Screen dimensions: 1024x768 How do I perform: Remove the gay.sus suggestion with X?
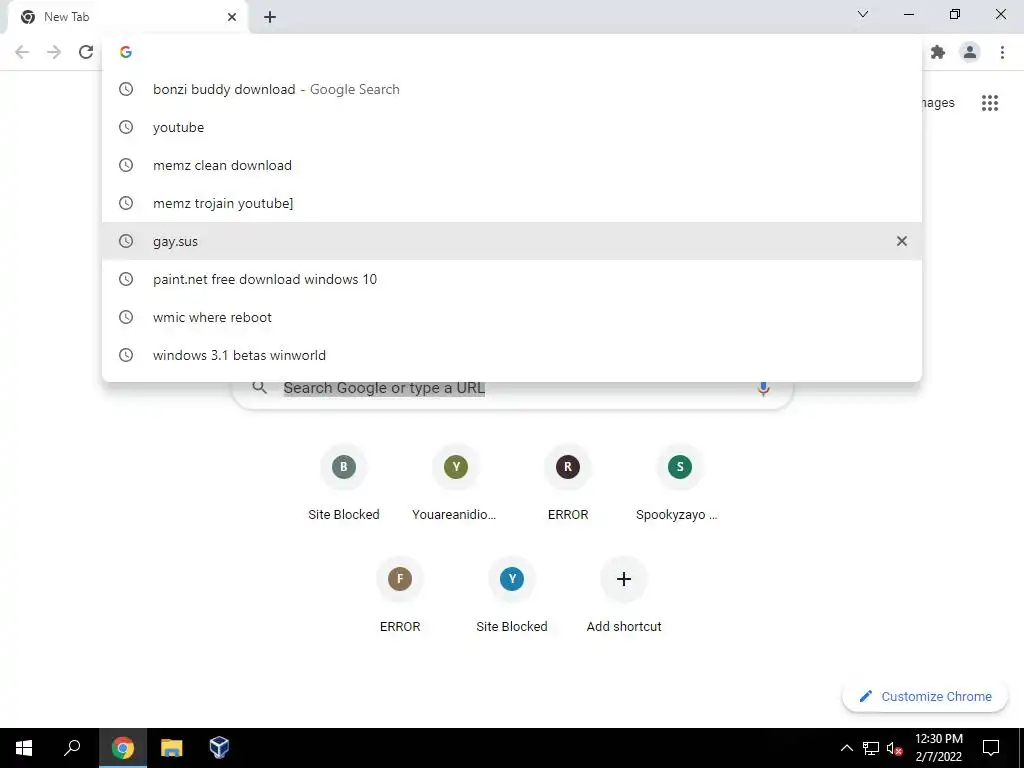[x=902, y=241]
